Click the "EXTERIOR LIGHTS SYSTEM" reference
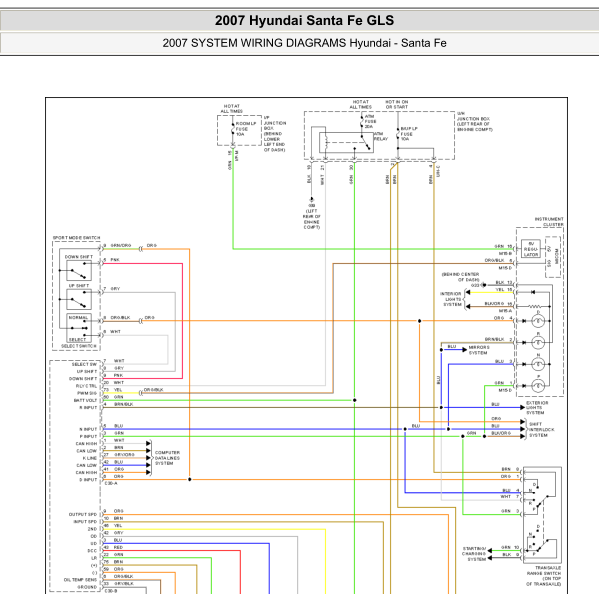Viewport: 599px width, 594px height. tap(537, 408)
